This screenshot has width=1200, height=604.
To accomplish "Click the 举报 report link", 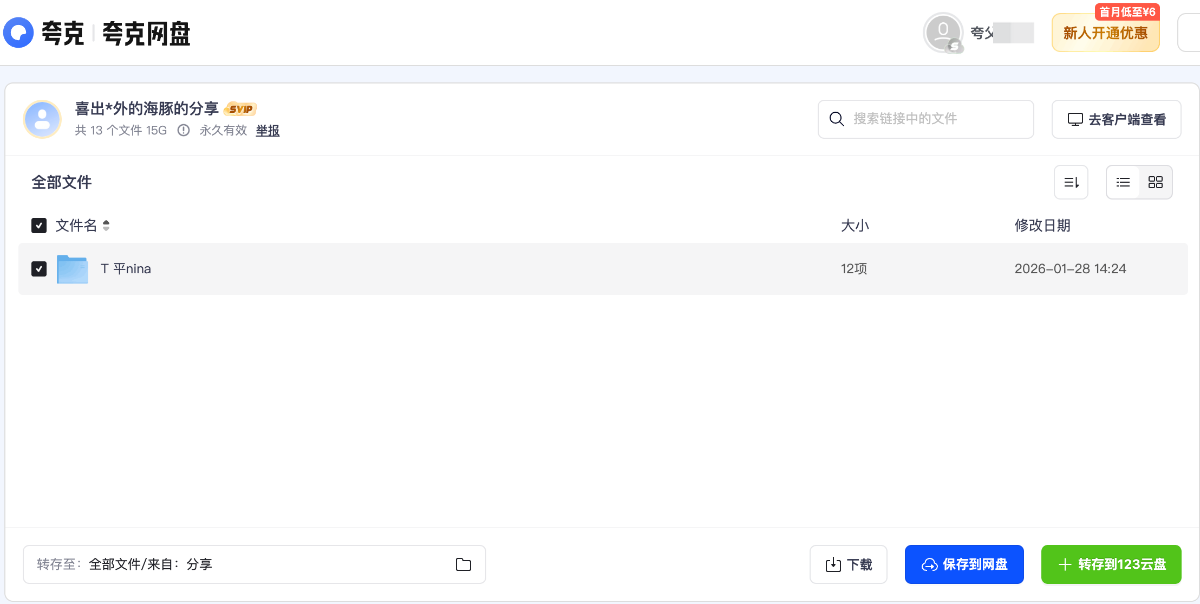I will tap(267, 130).
